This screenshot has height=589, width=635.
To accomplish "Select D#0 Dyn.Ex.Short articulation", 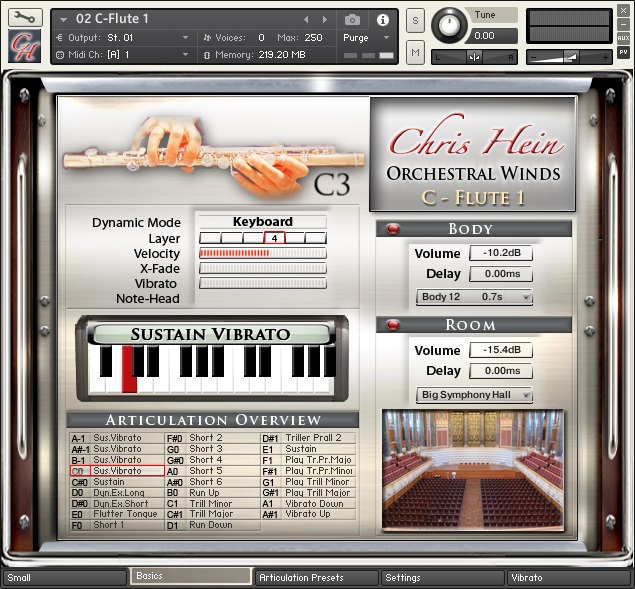I will coord(117,504).
